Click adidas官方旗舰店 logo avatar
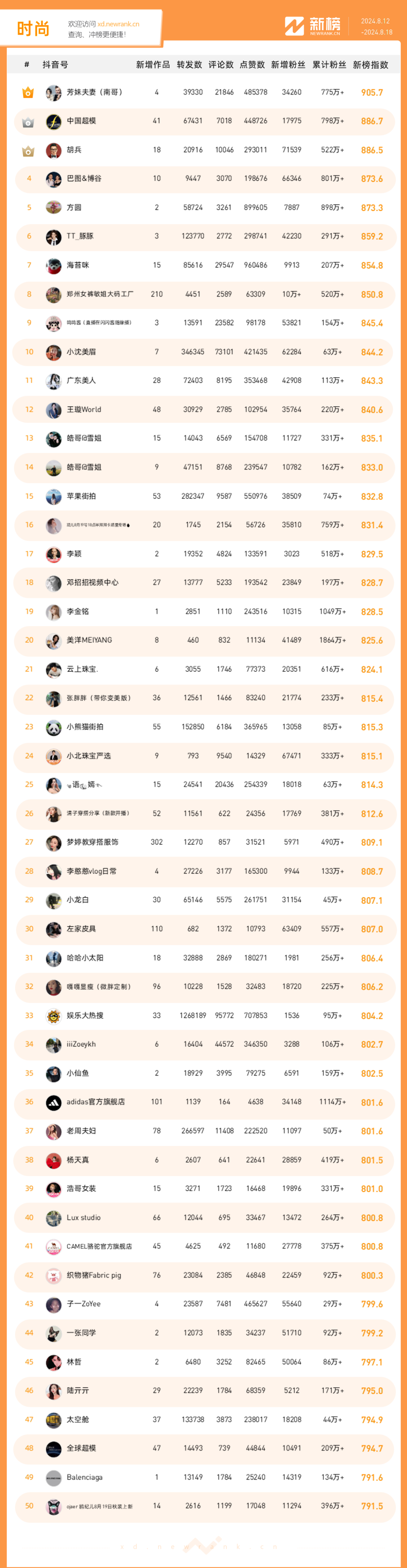407x1568 pixels. point(54,1102)
